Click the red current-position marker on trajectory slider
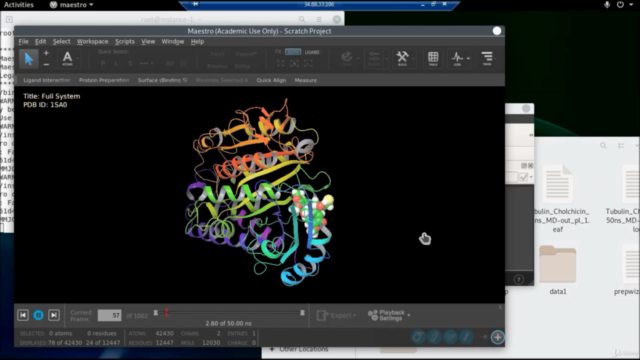Screen dimensions: 640x360 coord(167,313)
